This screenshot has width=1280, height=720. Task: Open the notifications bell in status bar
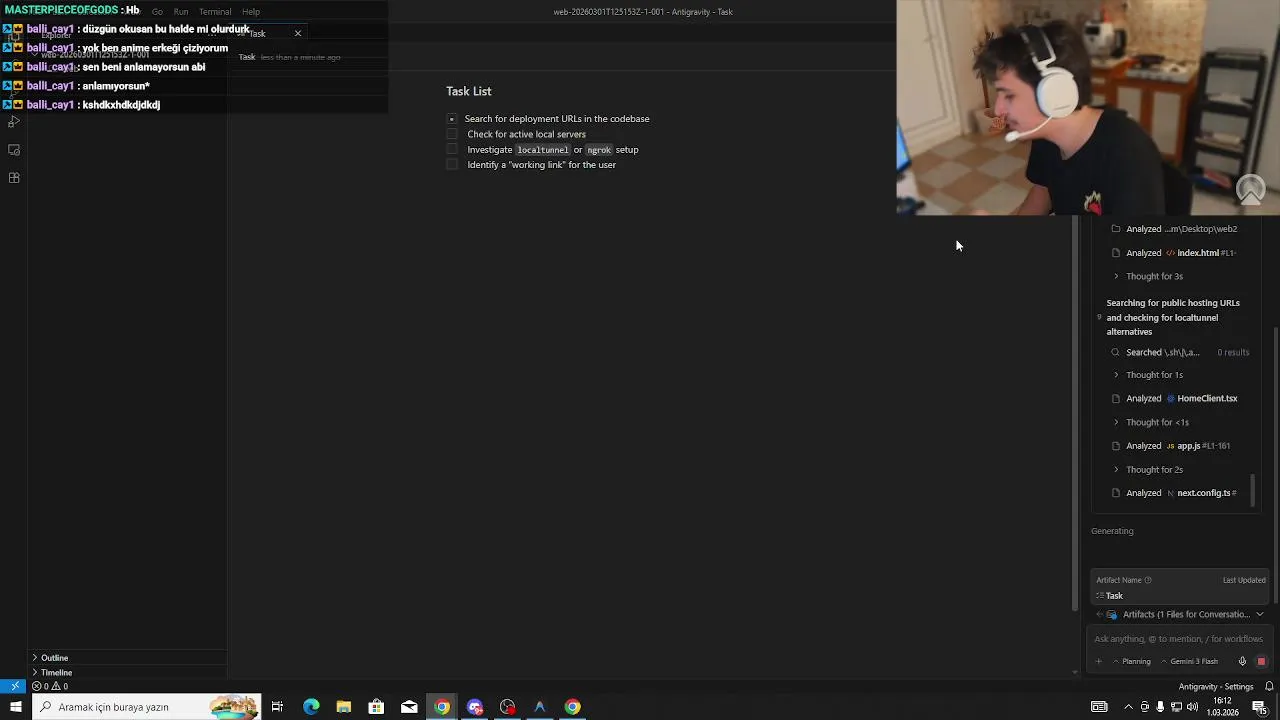click(x=1269, y=687)
